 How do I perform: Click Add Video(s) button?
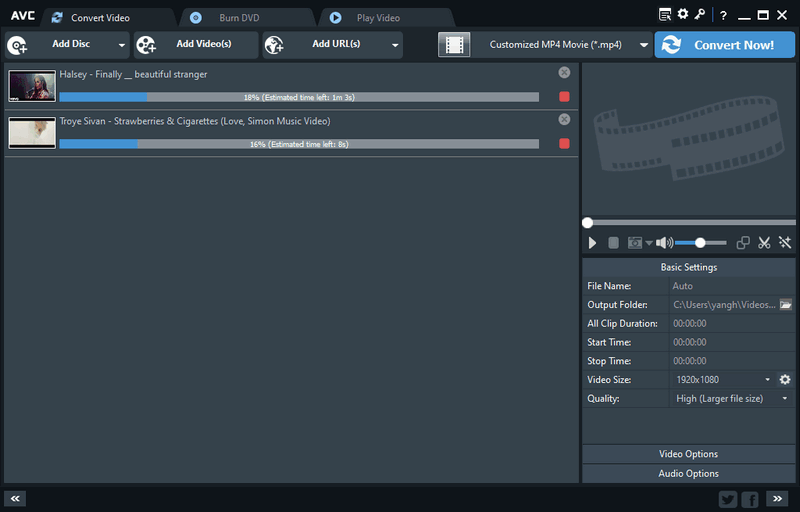click(196, 45)
